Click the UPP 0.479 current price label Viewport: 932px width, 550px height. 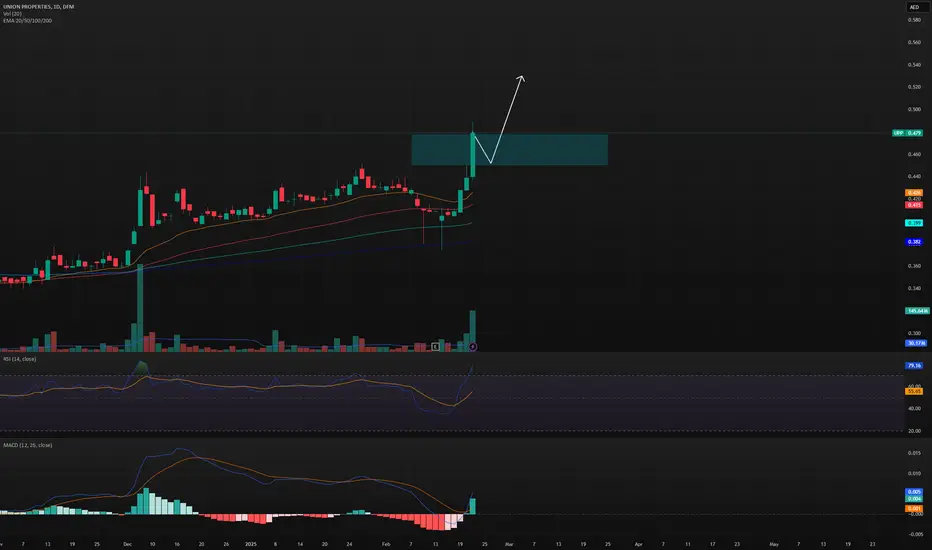(x=907, y=133)
